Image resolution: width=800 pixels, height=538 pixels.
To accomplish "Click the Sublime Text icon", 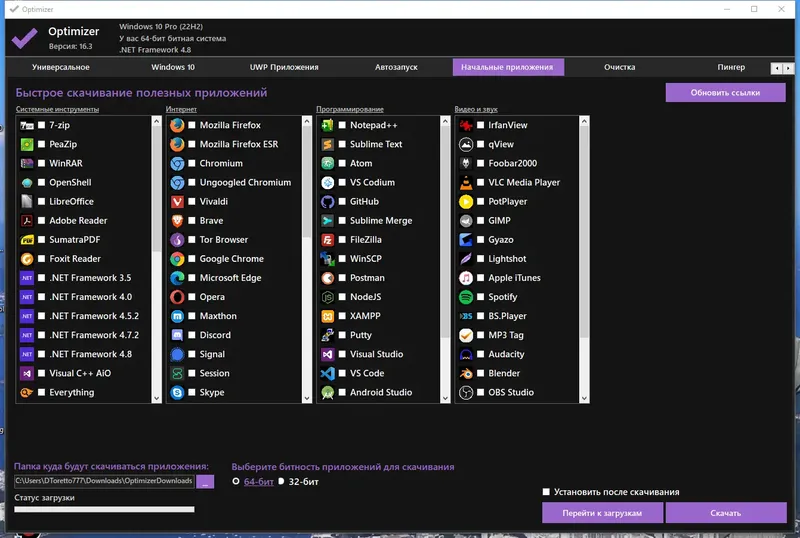I will 328,144.
